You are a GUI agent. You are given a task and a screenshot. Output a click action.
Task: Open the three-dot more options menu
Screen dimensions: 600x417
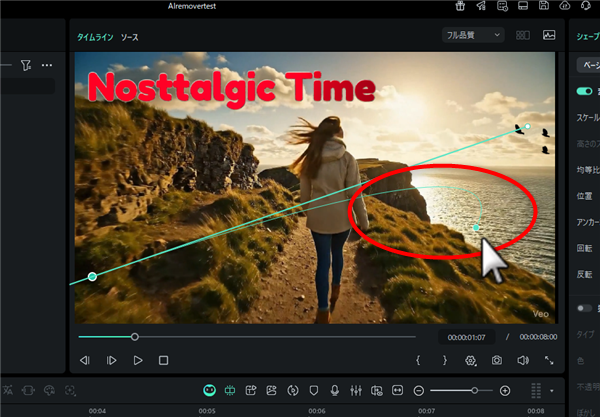click(46, 65)
